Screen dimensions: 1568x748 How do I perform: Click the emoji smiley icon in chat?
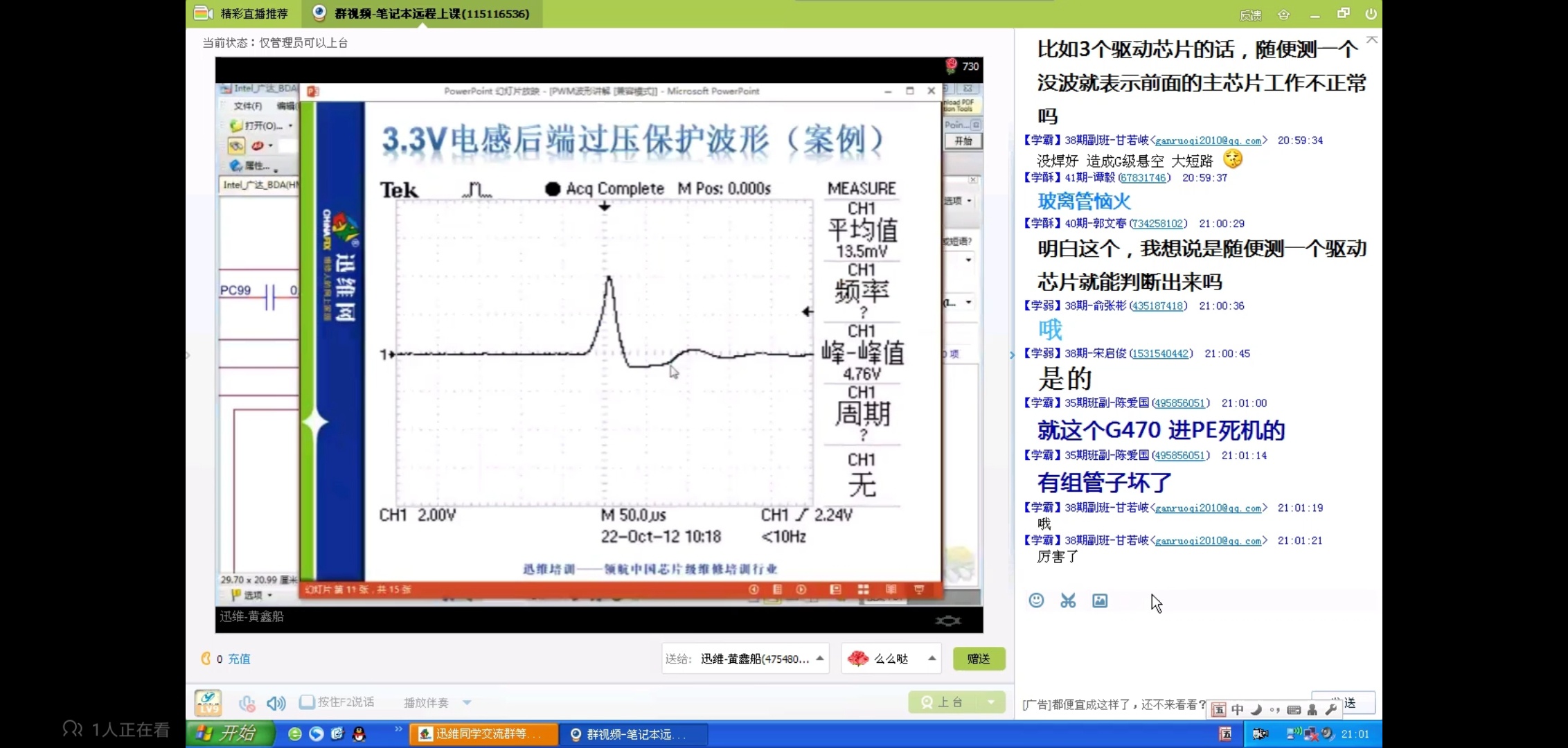pos(1036,600)
